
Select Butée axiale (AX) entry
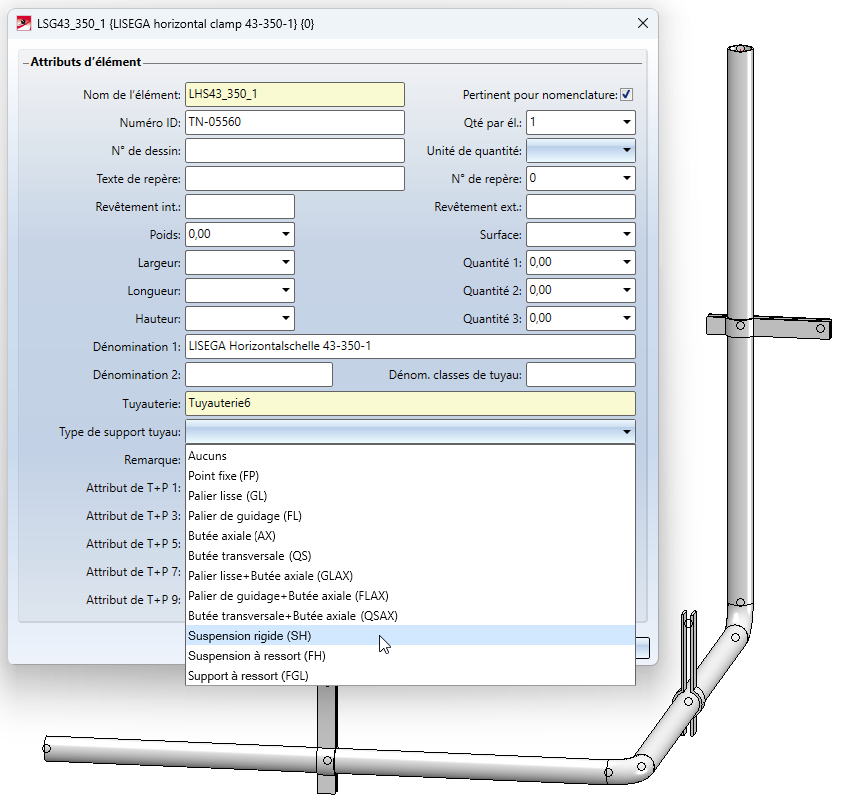coord(410,536)
